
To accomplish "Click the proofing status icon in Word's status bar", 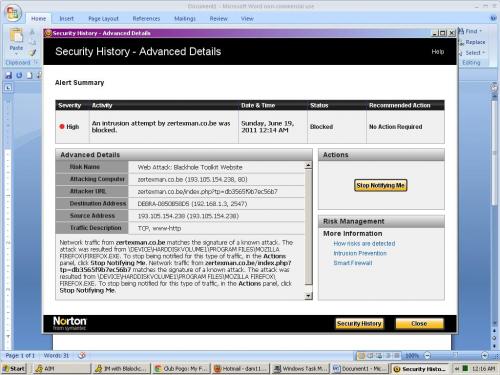I will 82,356.
